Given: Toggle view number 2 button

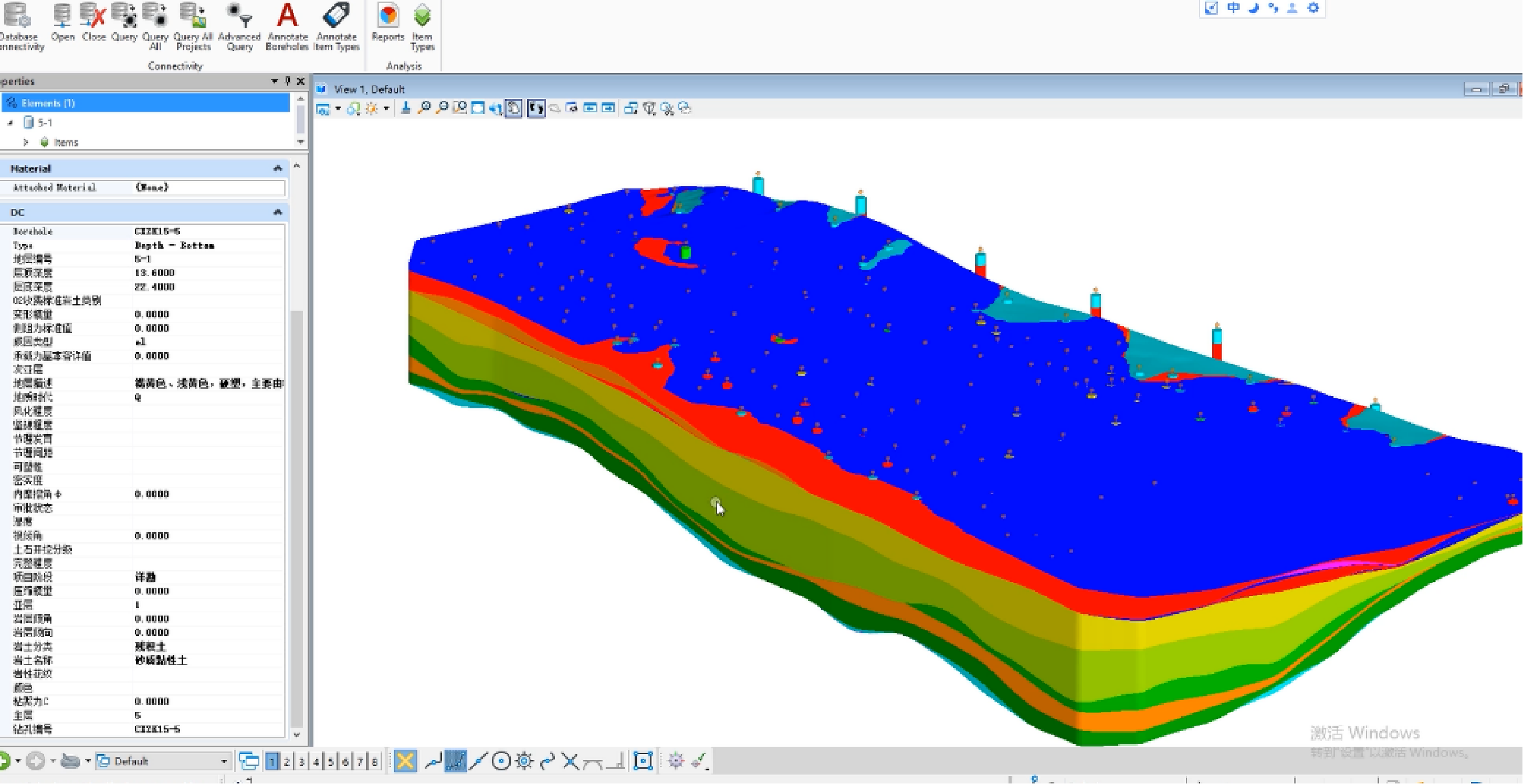Looking at the screenshot, I should pos(287,761).
